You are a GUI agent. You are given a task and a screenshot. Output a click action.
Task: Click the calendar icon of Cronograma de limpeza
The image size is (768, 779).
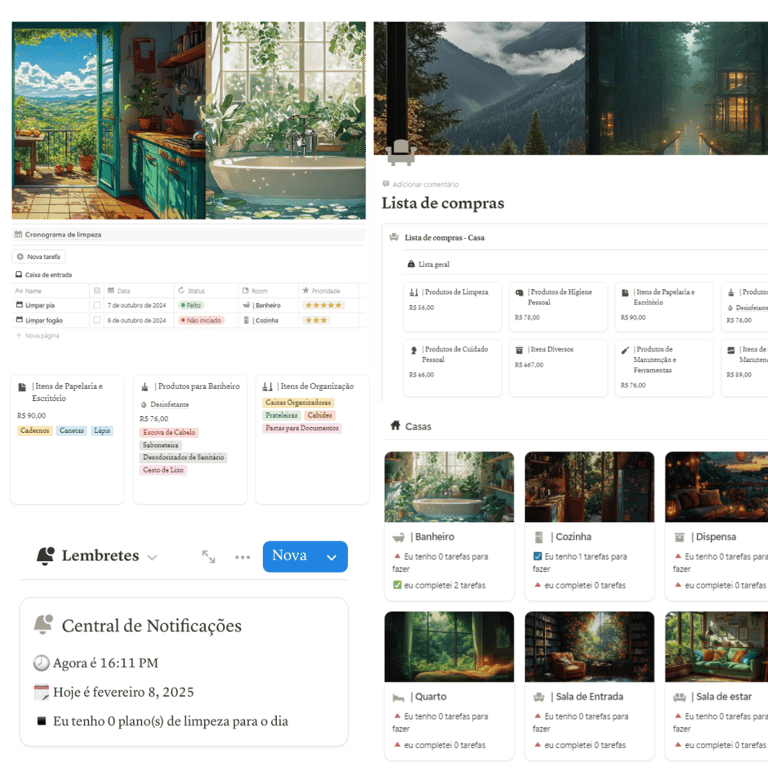point(18,234)
